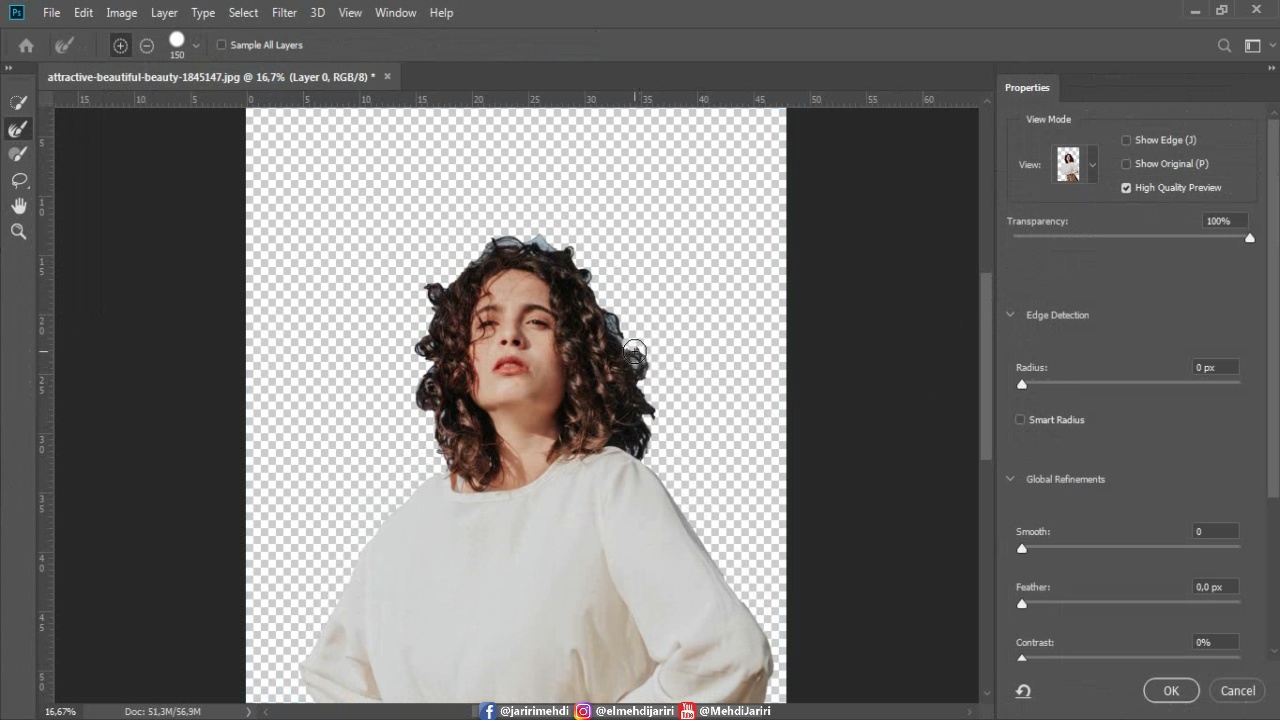Open the 3D menu
The image size is (1280, 720).
pyautogui.click(x=317, y=12)
